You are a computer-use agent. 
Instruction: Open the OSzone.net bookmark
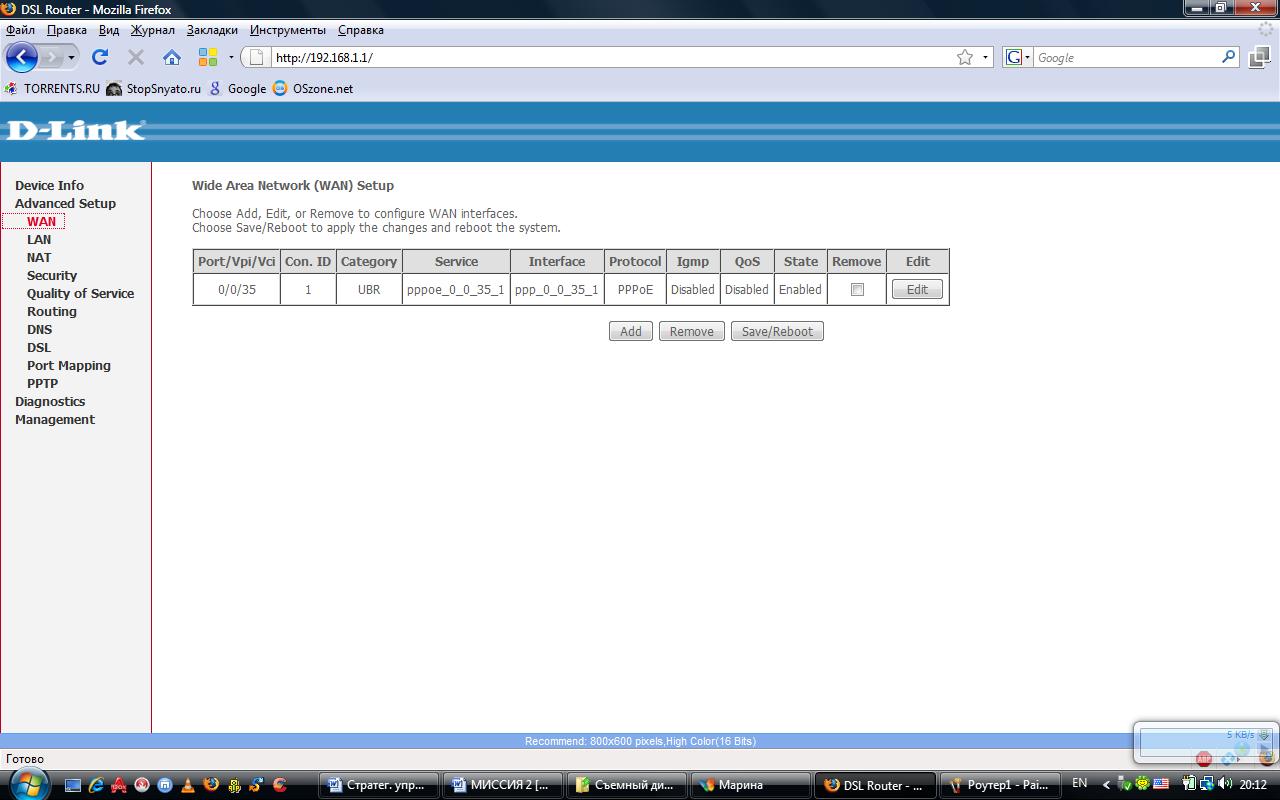point(313,88)
